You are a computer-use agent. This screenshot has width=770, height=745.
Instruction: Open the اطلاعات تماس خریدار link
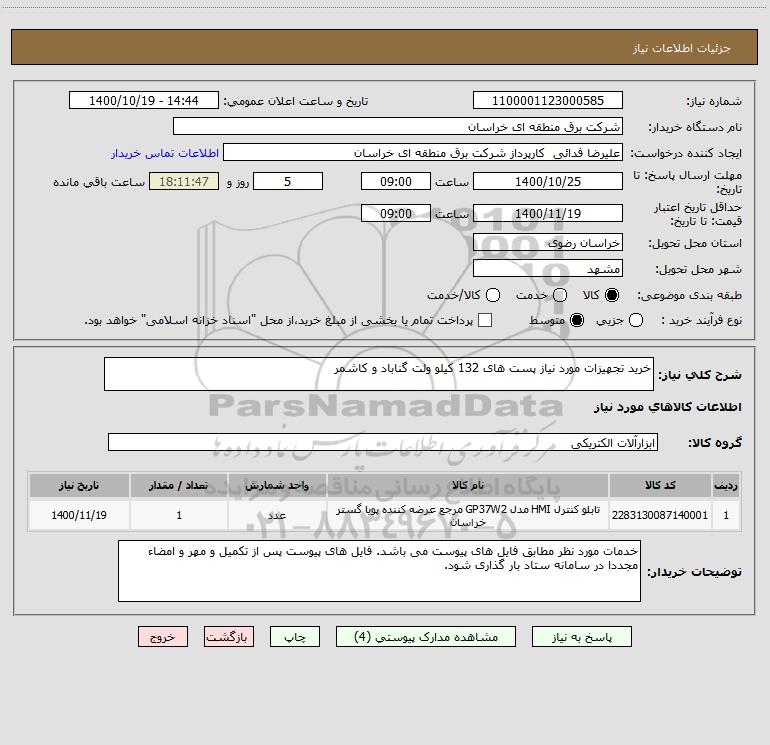click(x=165, y=153)
